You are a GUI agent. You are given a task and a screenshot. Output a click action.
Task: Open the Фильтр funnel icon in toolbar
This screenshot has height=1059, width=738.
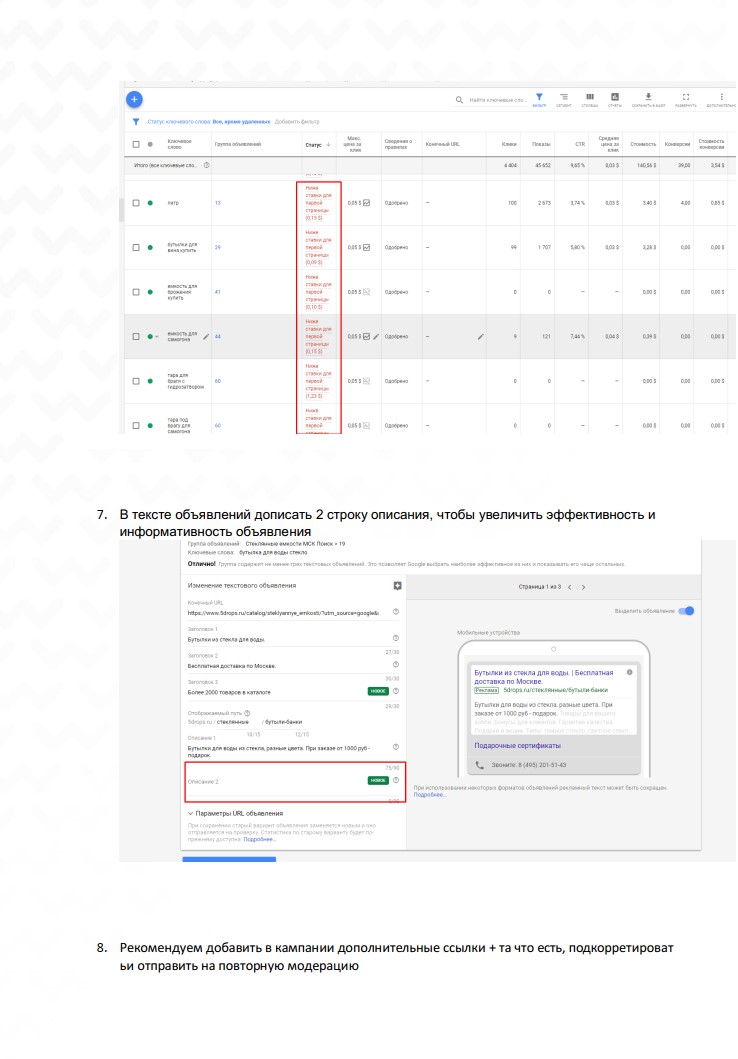pos(539,97)
